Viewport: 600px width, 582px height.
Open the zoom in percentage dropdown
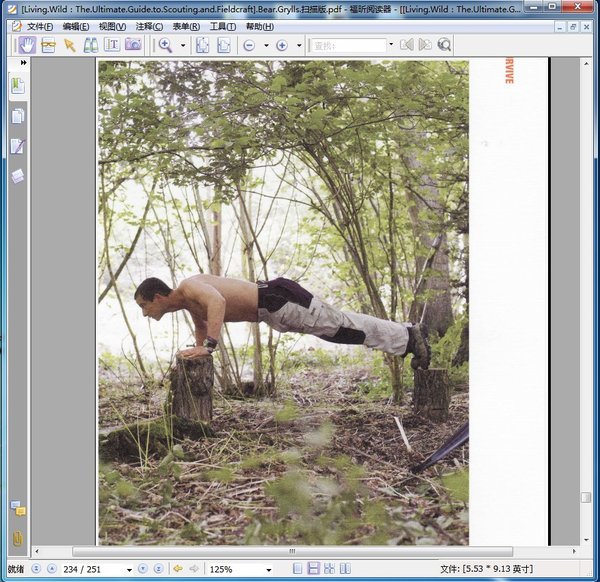[299, 46]
